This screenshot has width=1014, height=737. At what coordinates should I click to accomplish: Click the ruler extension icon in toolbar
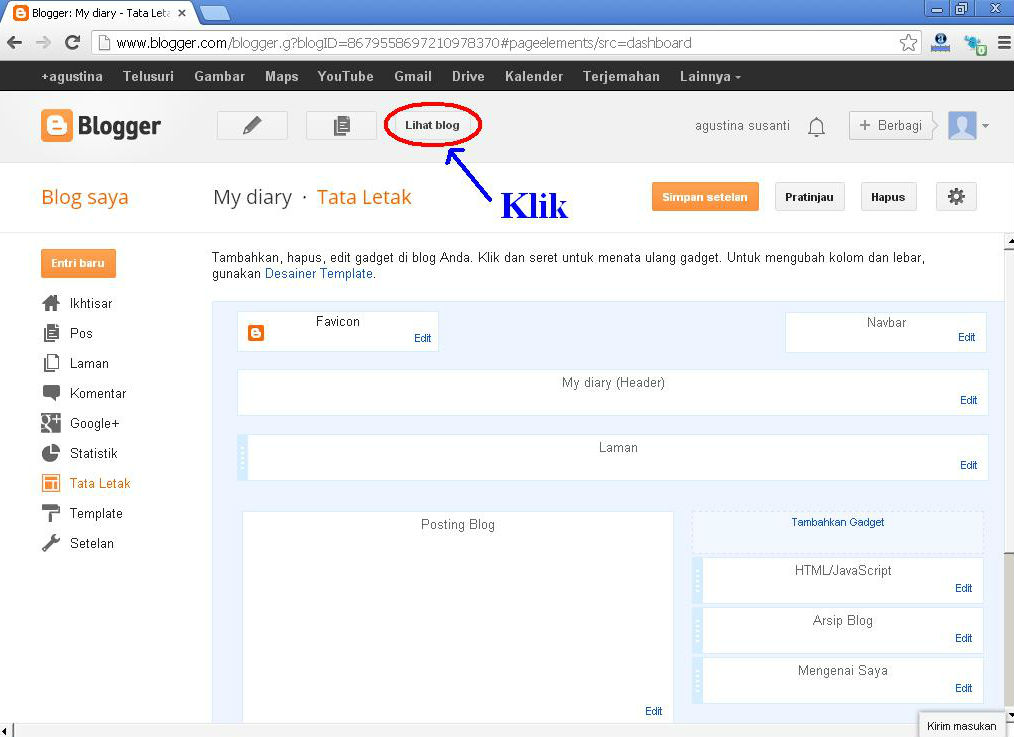[x=941, y=43]
